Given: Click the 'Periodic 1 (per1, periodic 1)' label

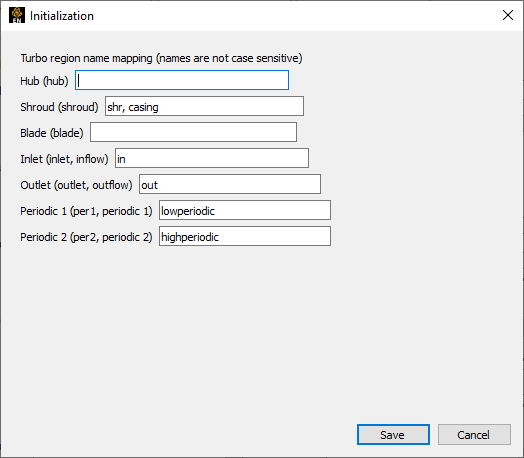Looking at the screenshot, I should coord(86,211).
